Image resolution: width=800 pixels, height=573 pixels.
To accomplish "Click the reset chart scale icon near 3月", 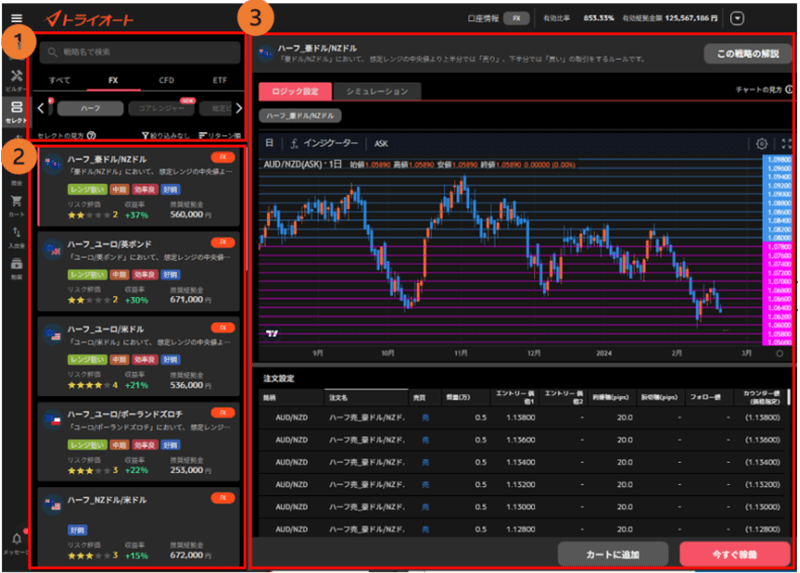I will [x=780, y=353].
